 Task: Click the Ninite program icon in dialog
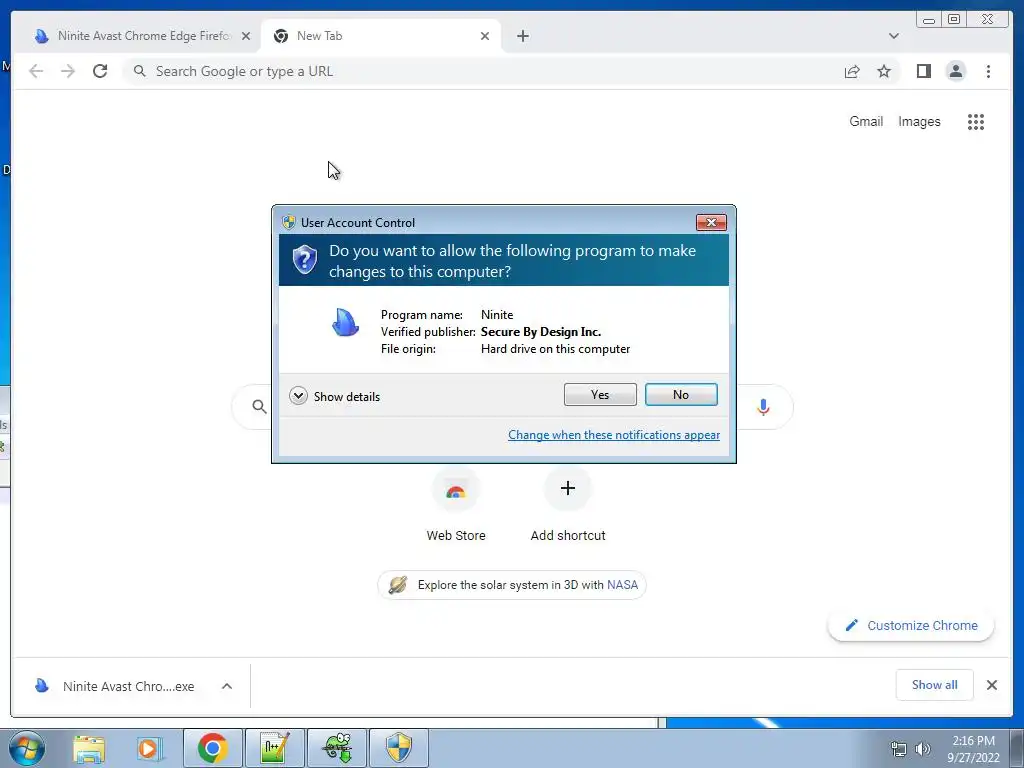[x=345, y=322]
